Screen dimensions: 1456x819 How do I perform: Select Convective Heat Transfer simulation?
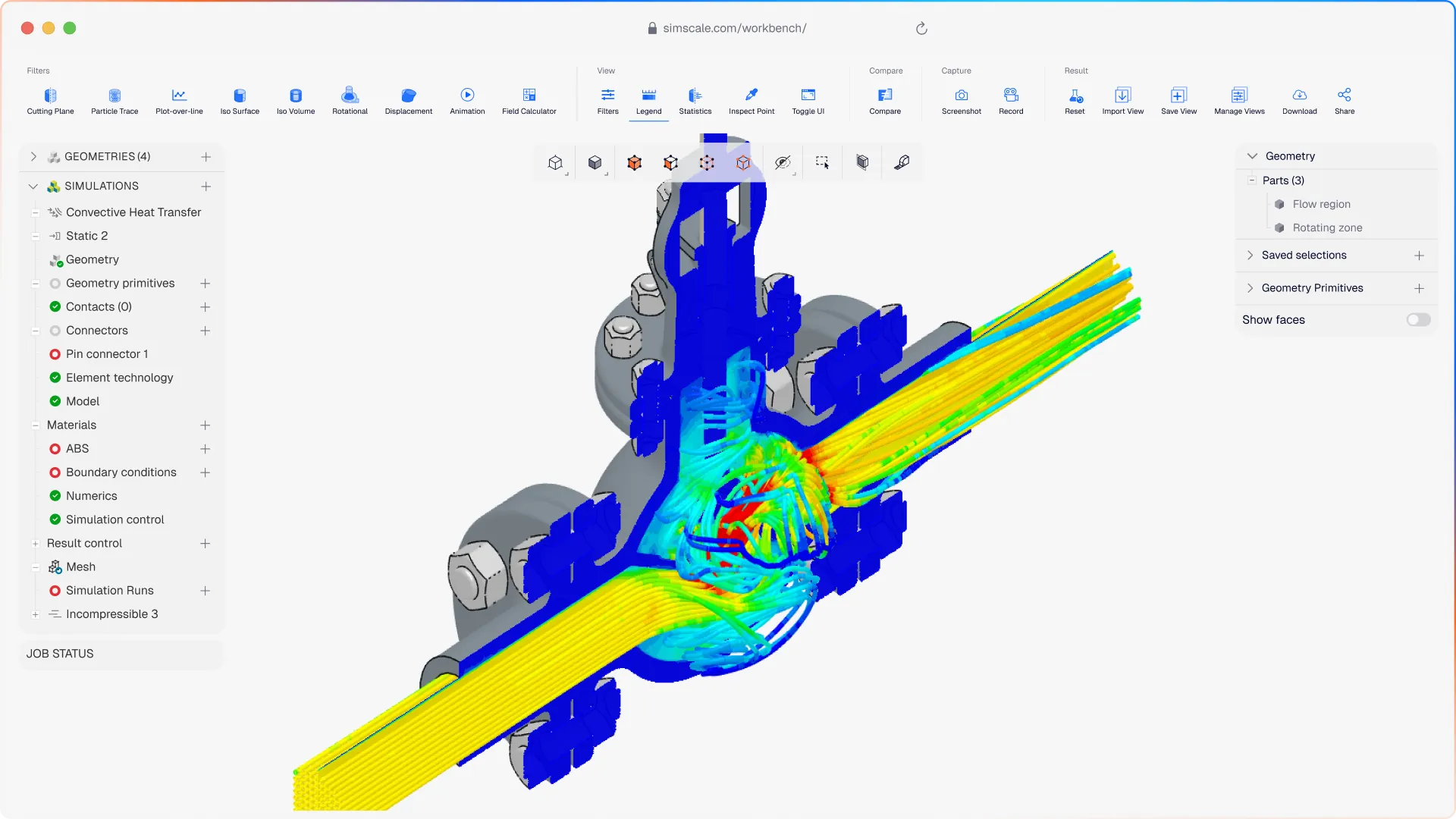tap(133, 212)
